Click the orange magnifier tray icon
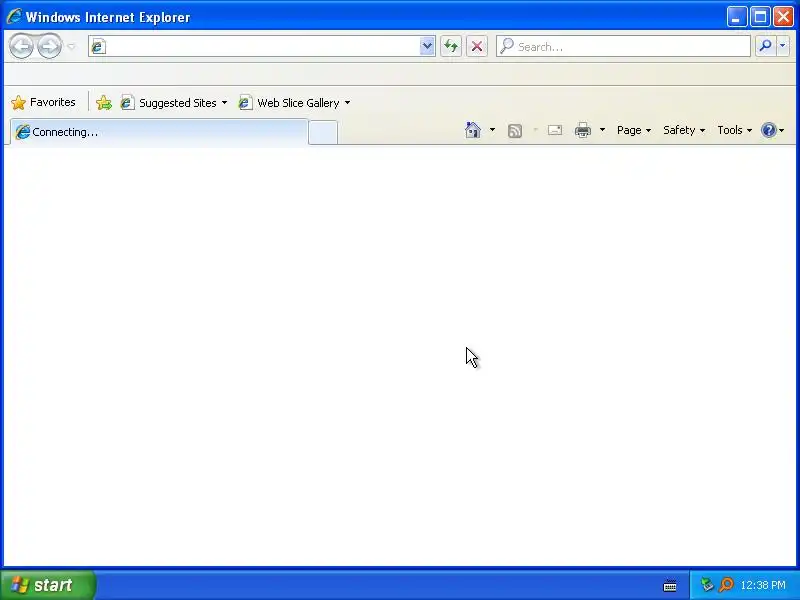 click(x=726, y=584)
